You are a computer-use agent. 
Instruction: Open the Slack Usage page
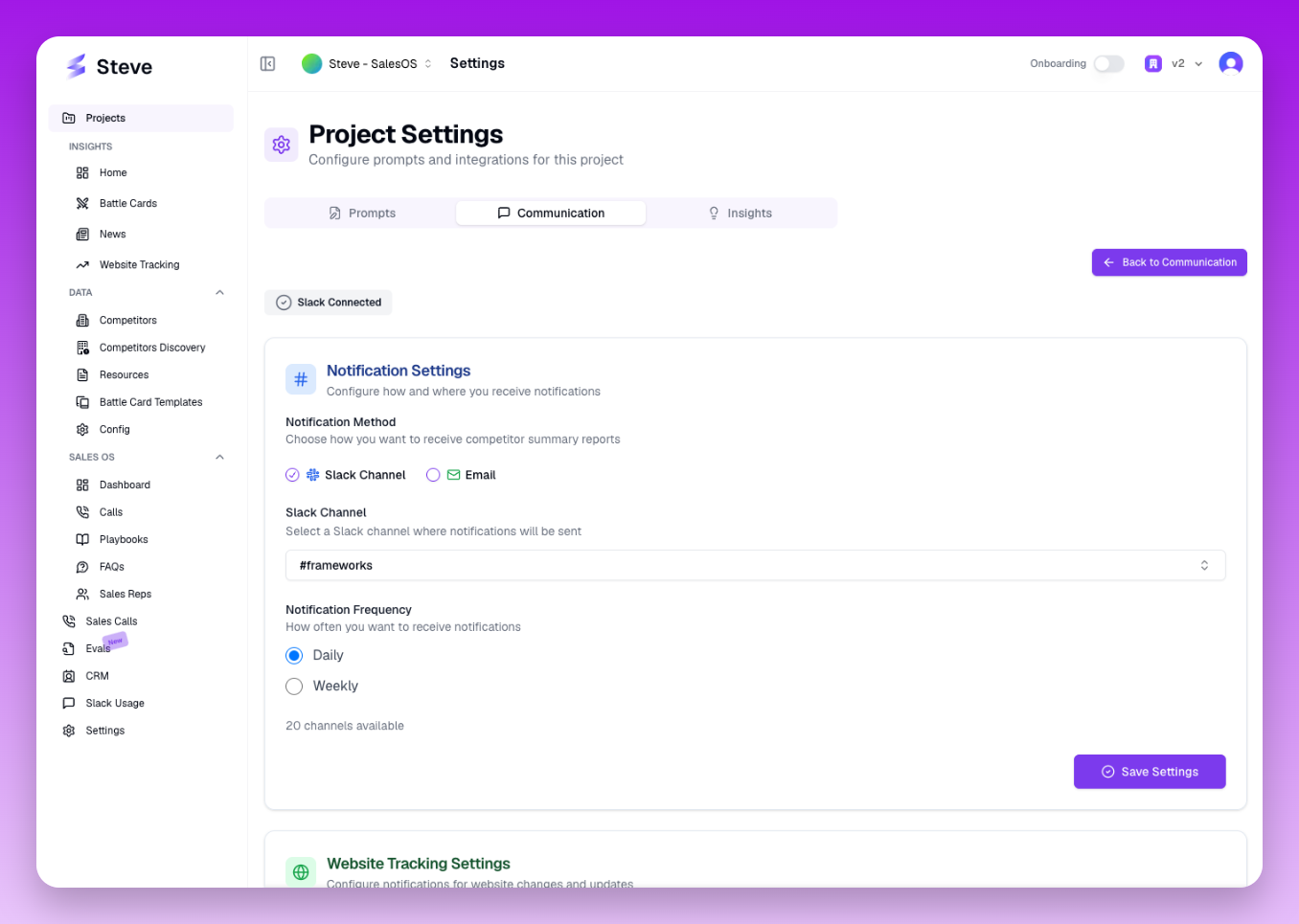(114, 704)
